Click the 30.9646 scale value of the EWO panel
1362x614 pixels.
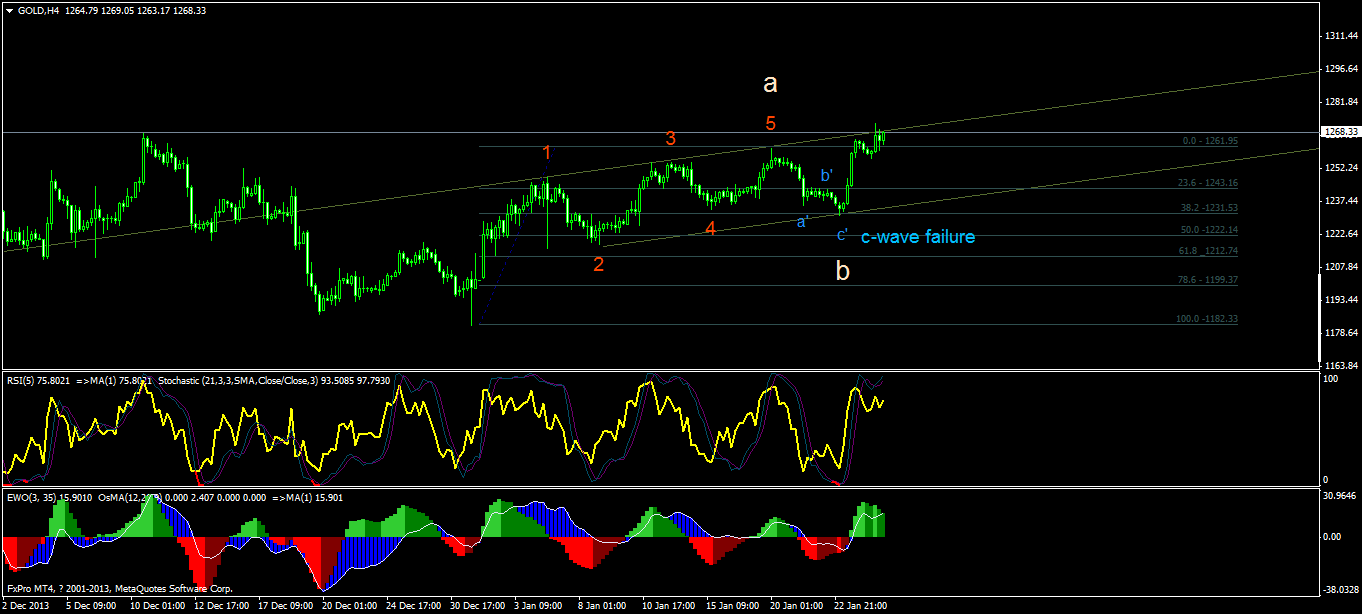(x=1340, y=497)
